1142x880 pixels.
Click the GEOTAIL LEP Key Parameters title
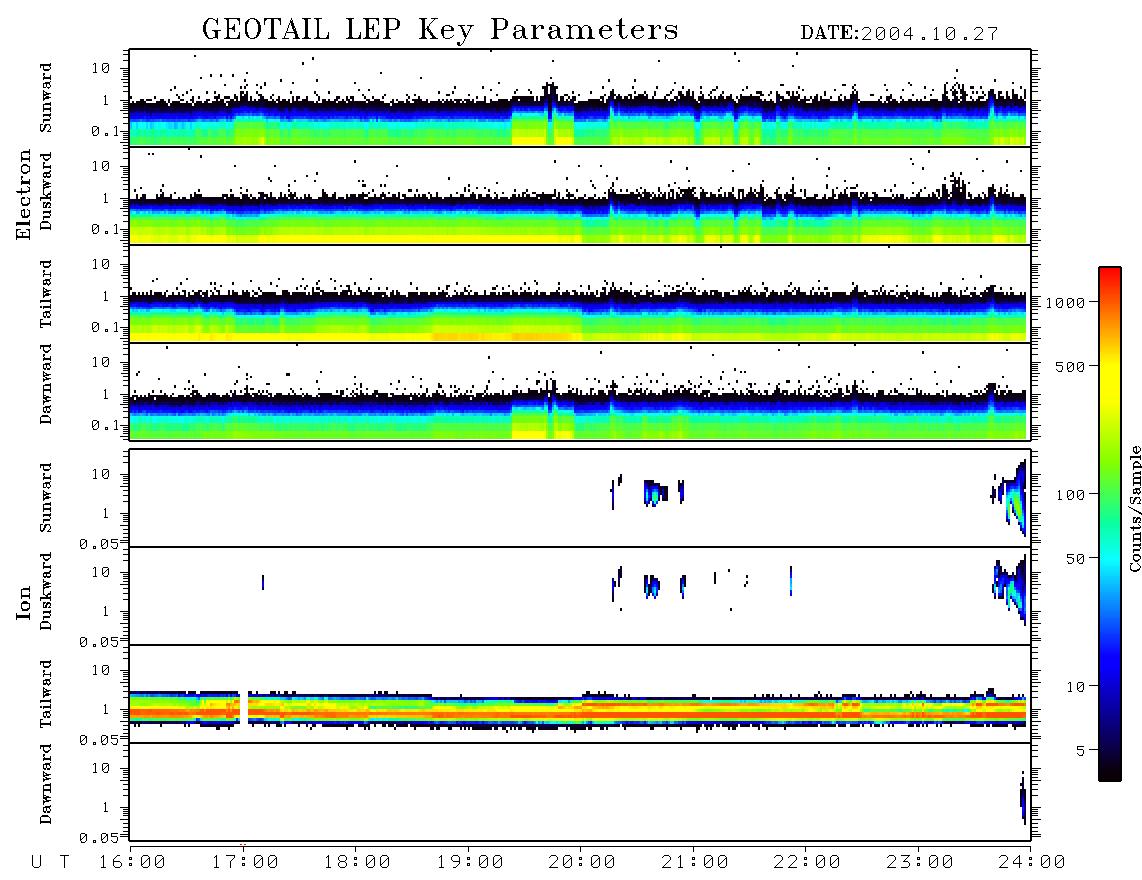point(440,29)
